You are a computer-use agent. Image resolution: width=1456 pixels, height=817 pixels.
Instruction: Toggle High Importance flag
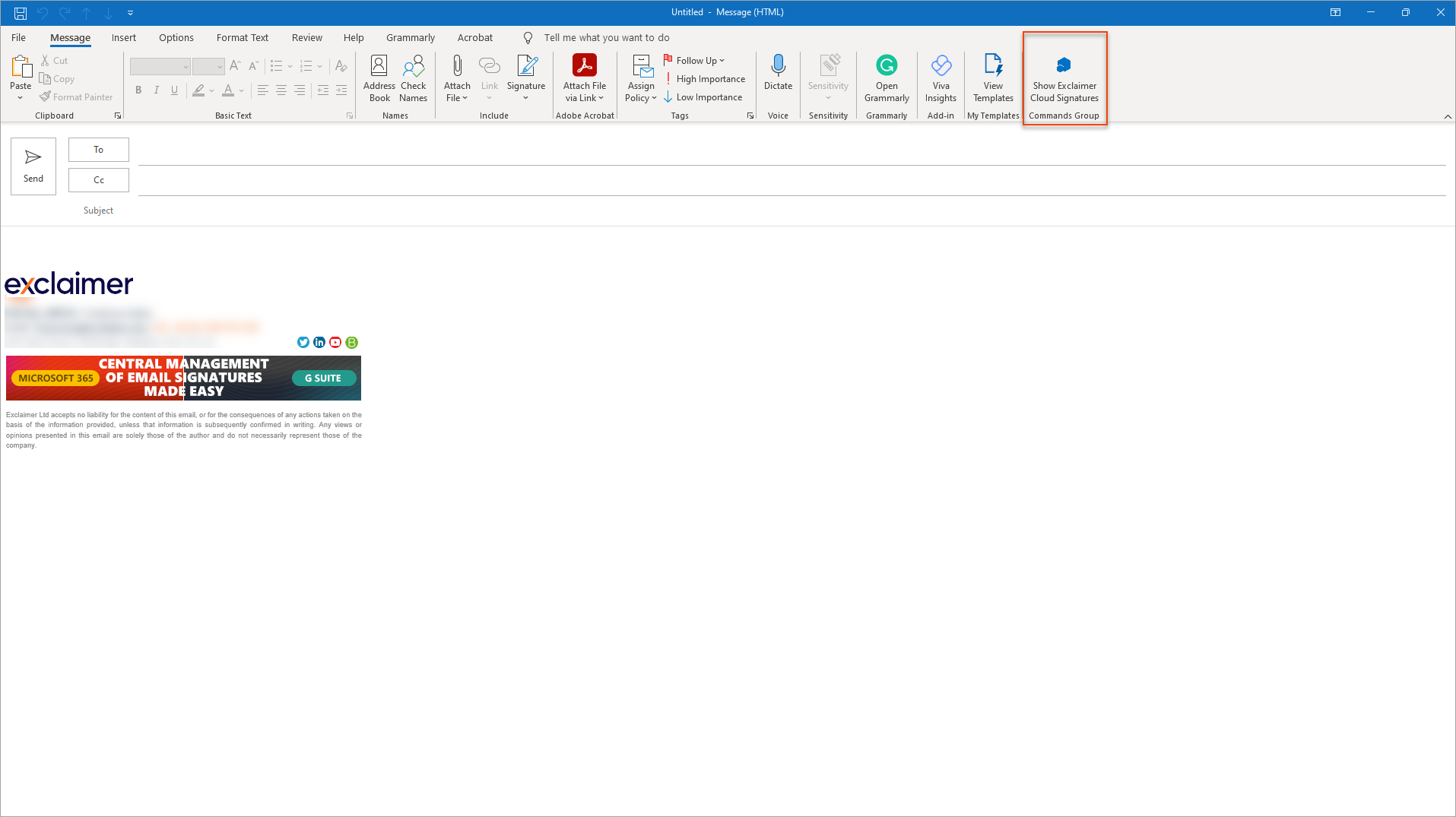pyautogui.click(x=704, y=79)
